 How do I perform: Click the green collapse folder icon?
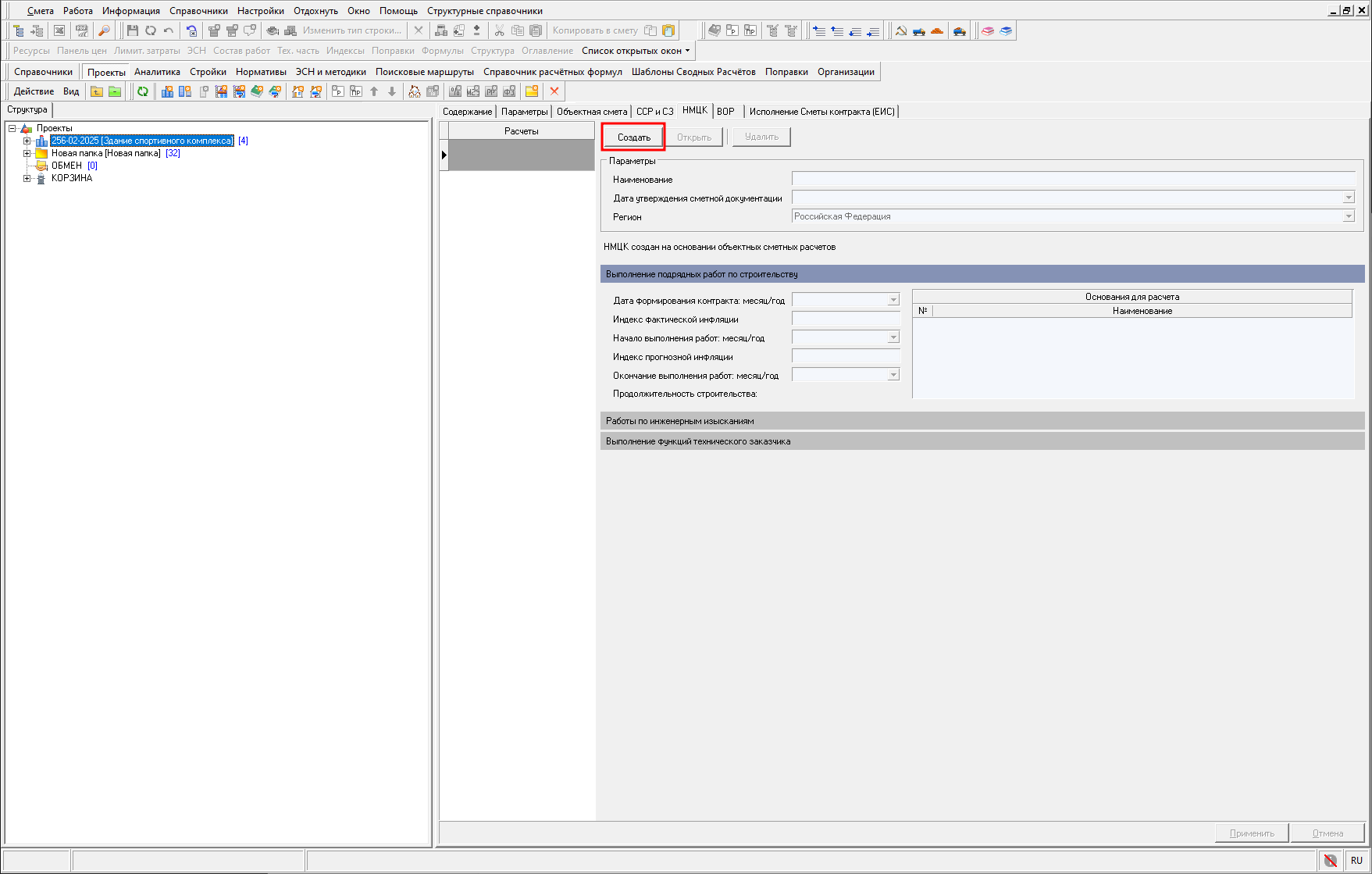pos(115,91)
